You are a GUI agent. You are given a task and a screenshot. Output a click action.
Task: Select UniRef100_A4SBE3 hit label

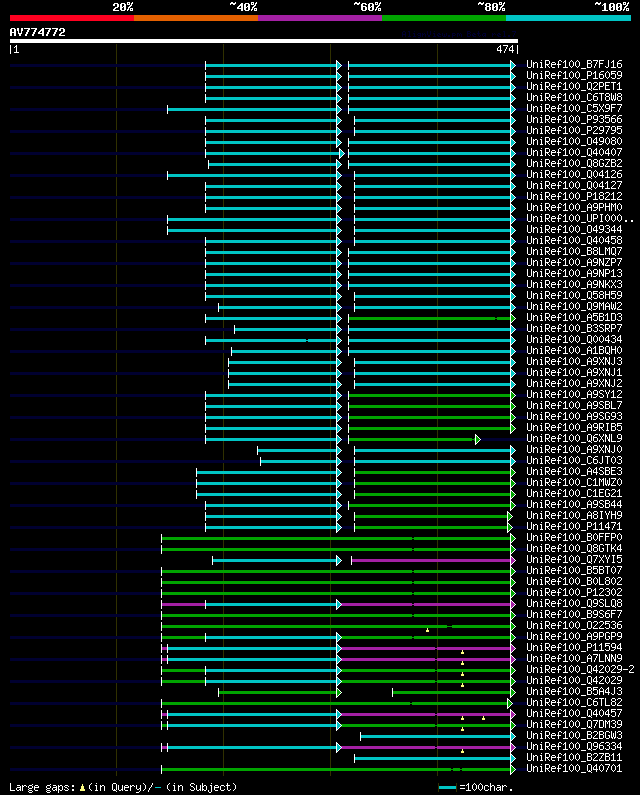point(574,472)
